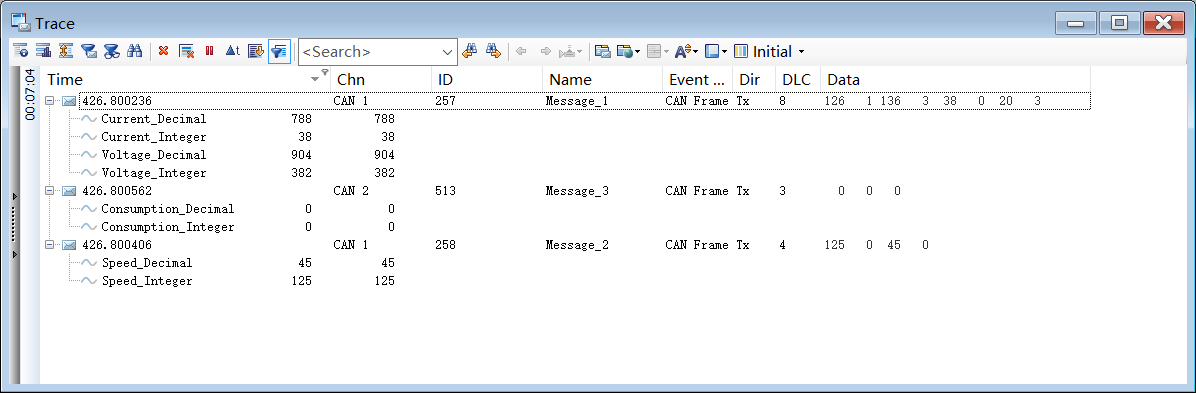
Task: Select the Message_2 name cell
Action: (577, 245)
